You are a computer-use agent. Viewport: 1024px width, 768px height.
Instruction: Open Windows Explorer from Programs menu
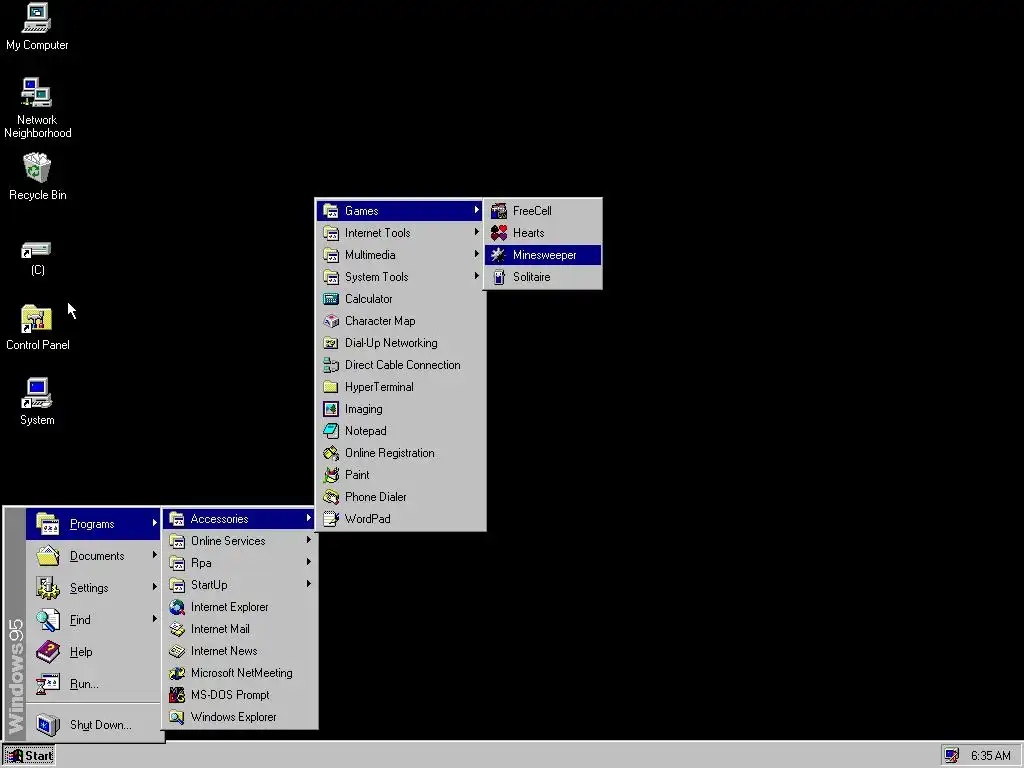click(x=240, y=717)
